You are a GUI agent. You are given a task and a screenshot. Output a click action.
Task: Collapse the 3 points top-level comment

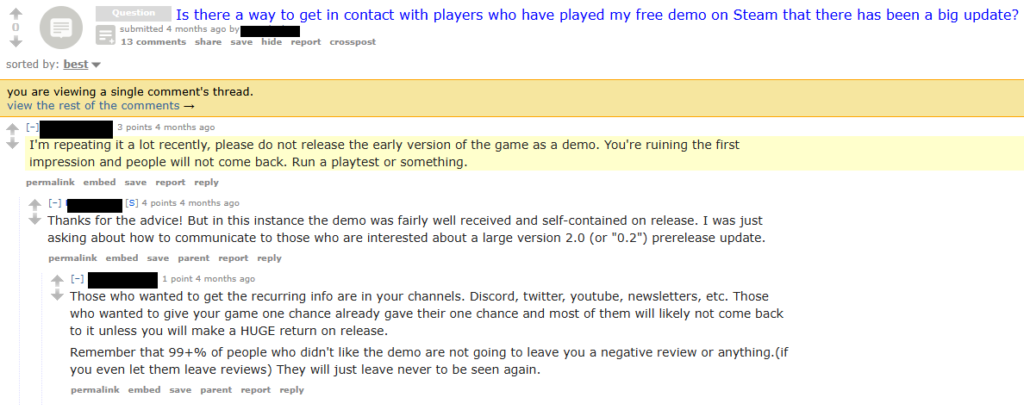pyautogui.click(x=32, y=127)
